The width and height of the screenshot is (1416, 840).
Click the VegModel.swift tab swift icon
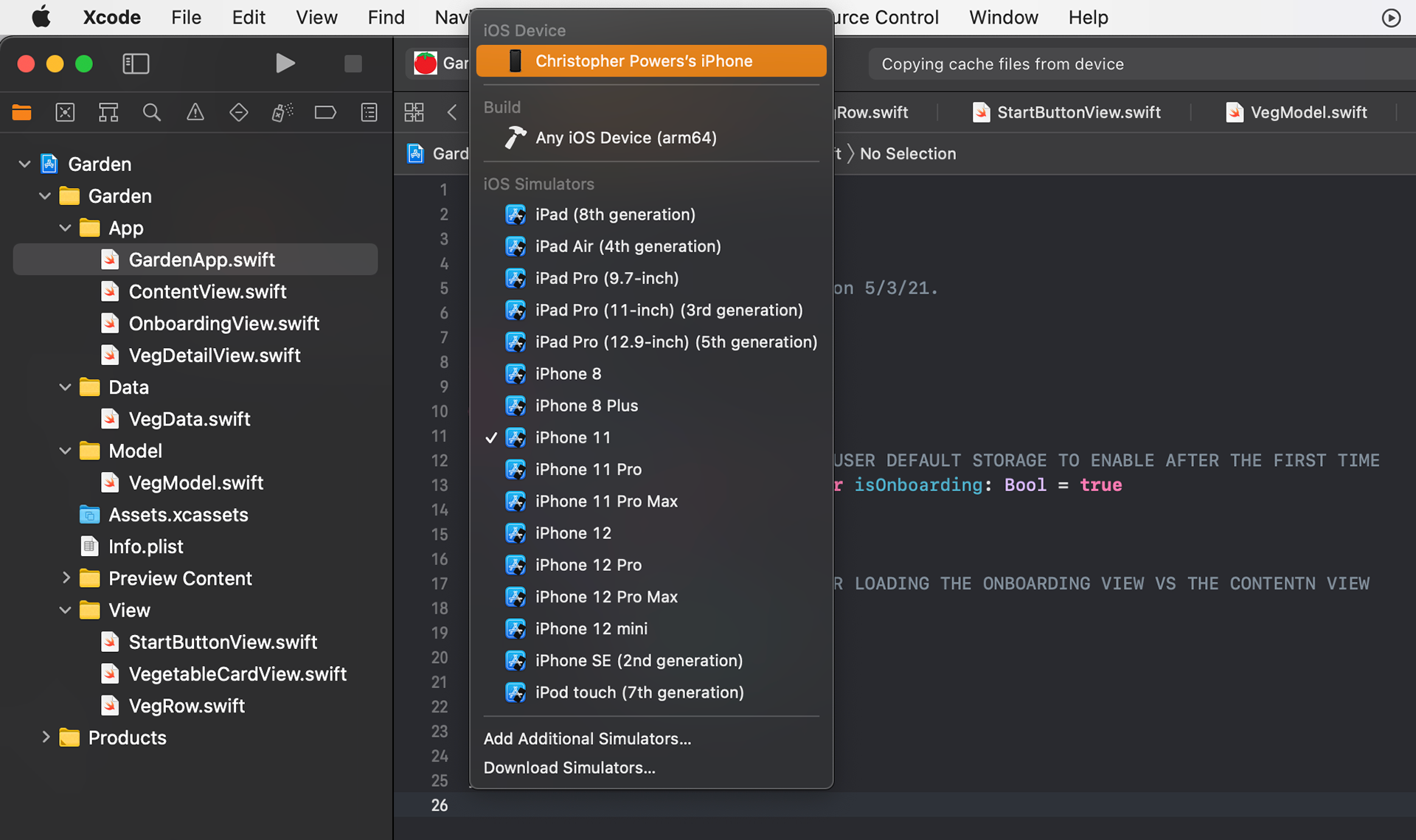point(1235,112)
